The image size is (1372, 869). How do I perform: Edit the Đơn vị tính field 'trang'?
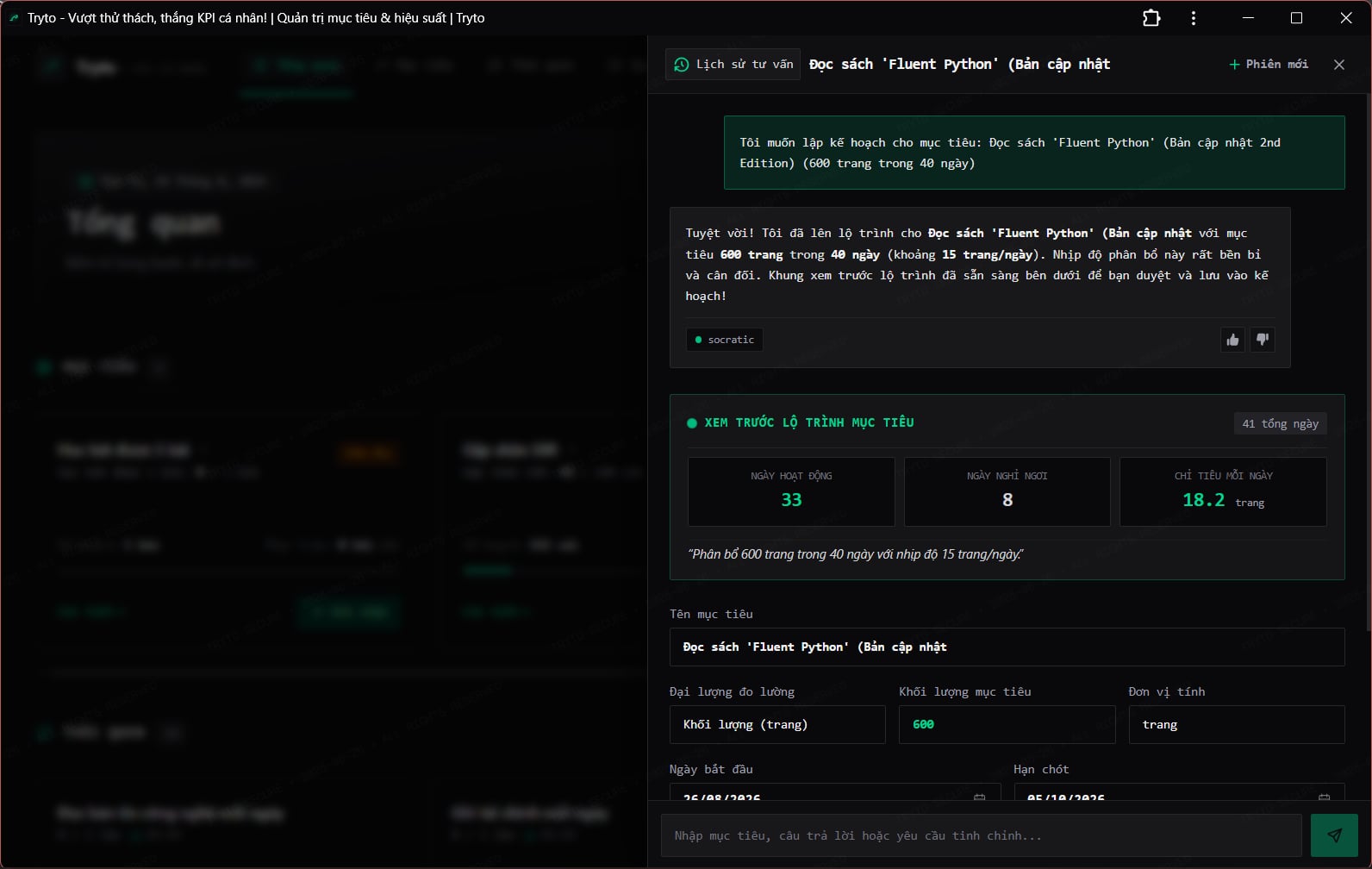tap(1237, 725)
